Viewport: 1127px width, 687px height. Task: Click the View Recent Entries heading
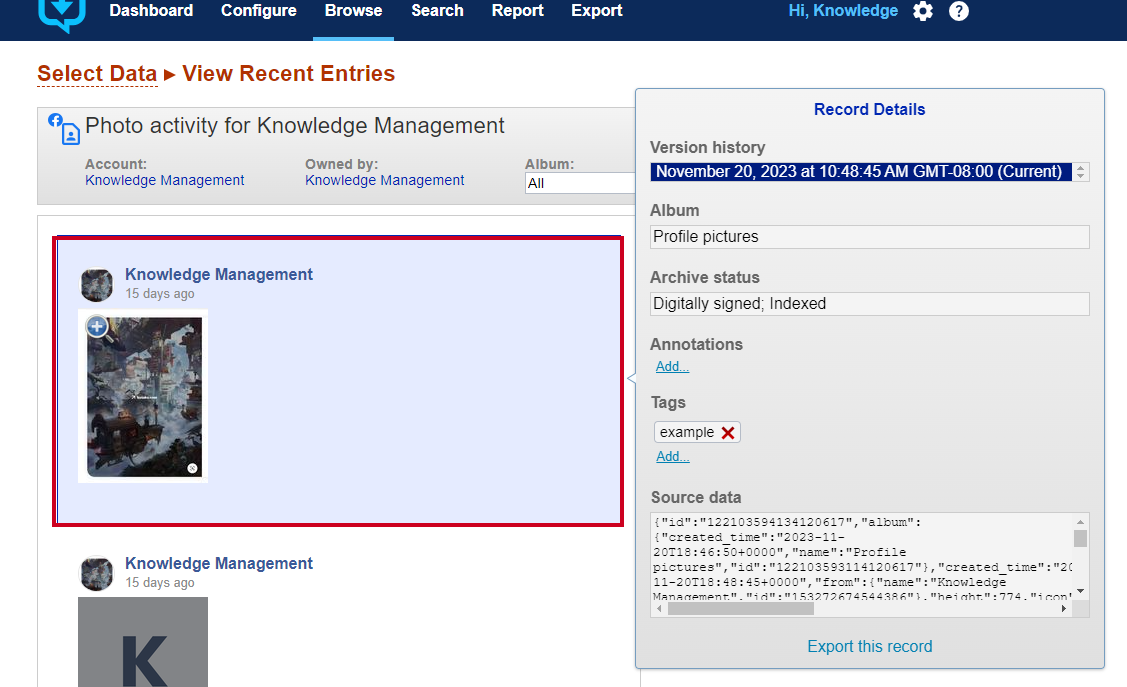pyautogui.click(x=288, y=73)
